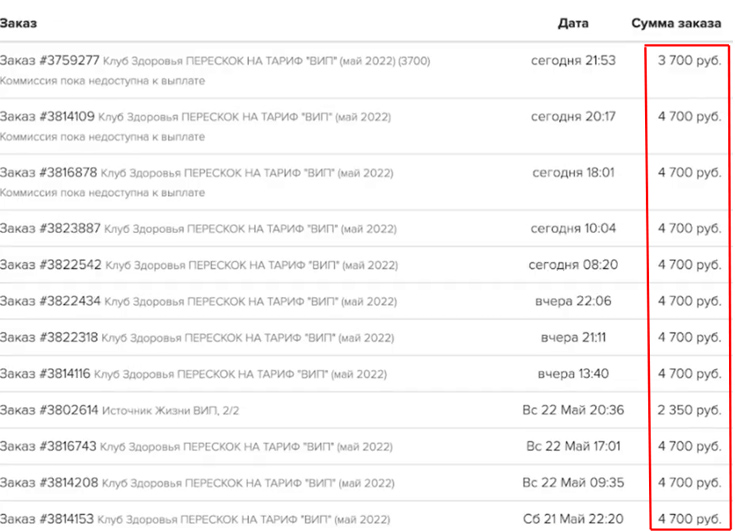The image size is (735, 531).
Task: Open order #3822542 link
Action: point(51,265)
